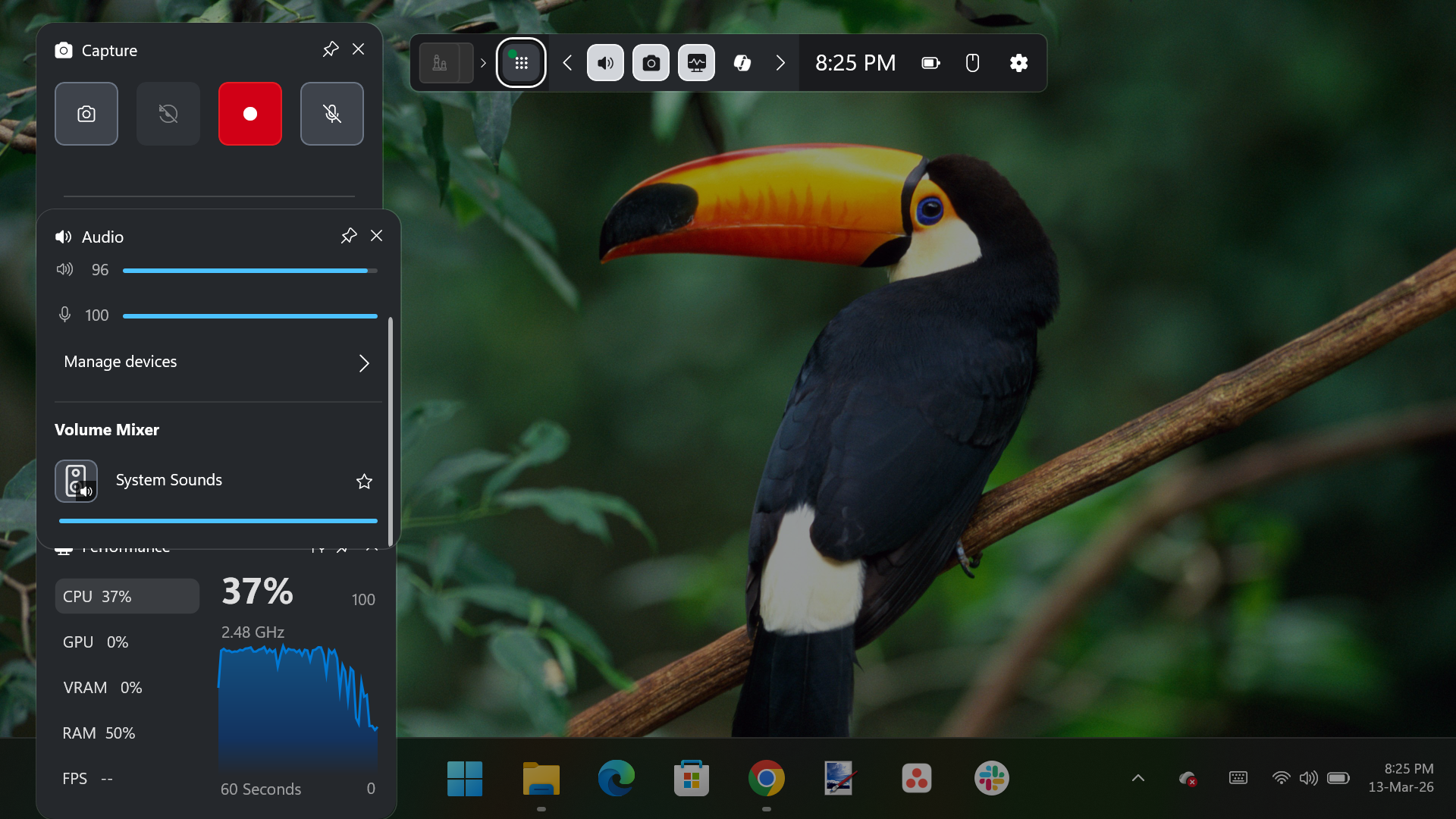Pin the Capture widget
Image resolution: width=1456 pixels, height=819 pixels.
tap(331, 49)
